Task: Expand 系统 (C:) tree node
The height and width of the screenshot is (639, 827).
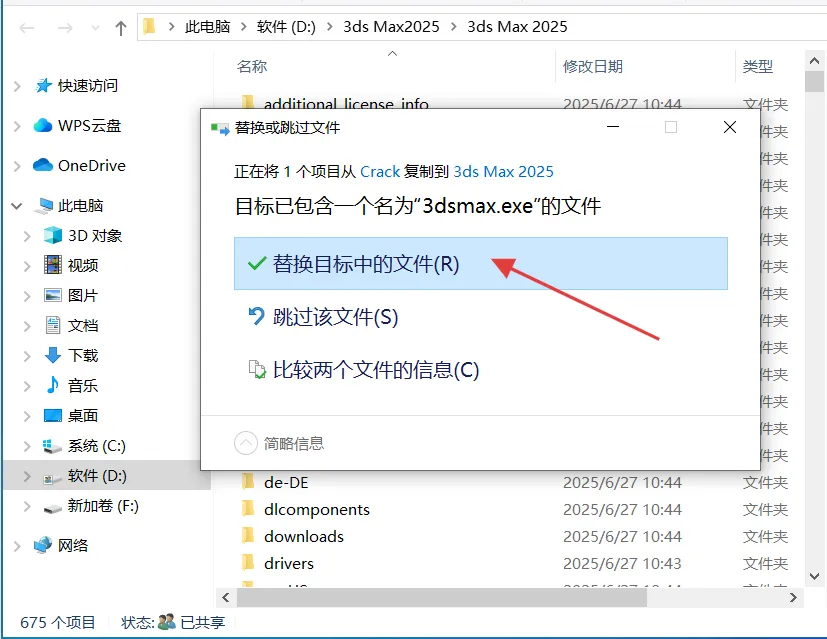Action: pos(27,447)
